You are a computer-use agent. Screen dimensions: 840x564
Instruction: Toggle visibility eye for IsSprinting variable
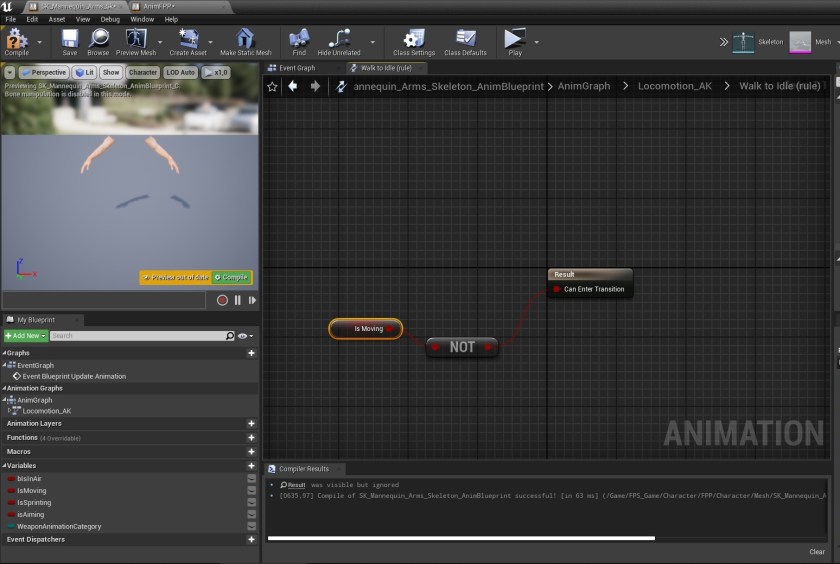pos(251,503)
